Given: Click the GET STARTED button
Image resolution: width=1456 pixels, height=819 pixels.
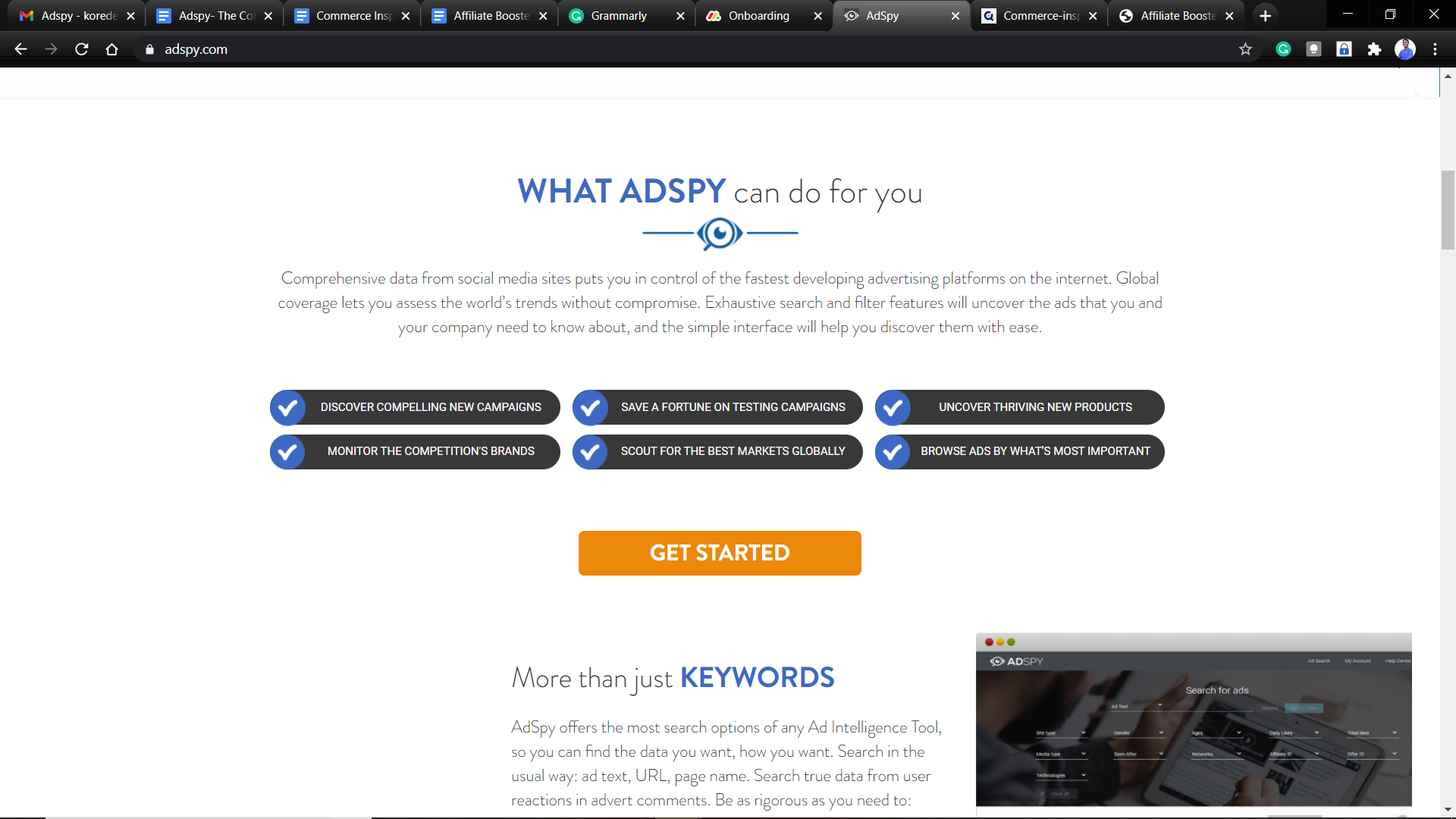Looking at the screenshot, I should pos(720,553).
